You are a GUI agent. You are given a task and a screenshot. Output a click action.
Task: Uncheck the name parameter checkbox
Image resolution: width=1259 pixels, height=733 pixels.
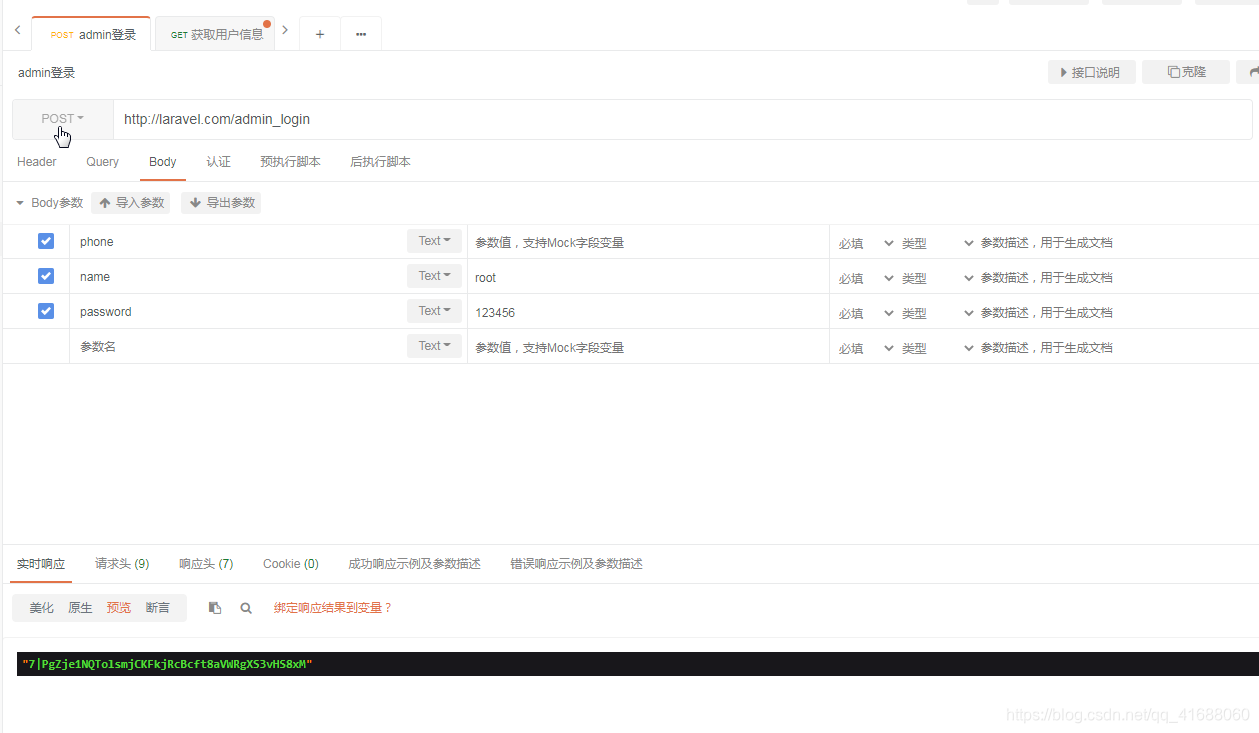point(46,276)
